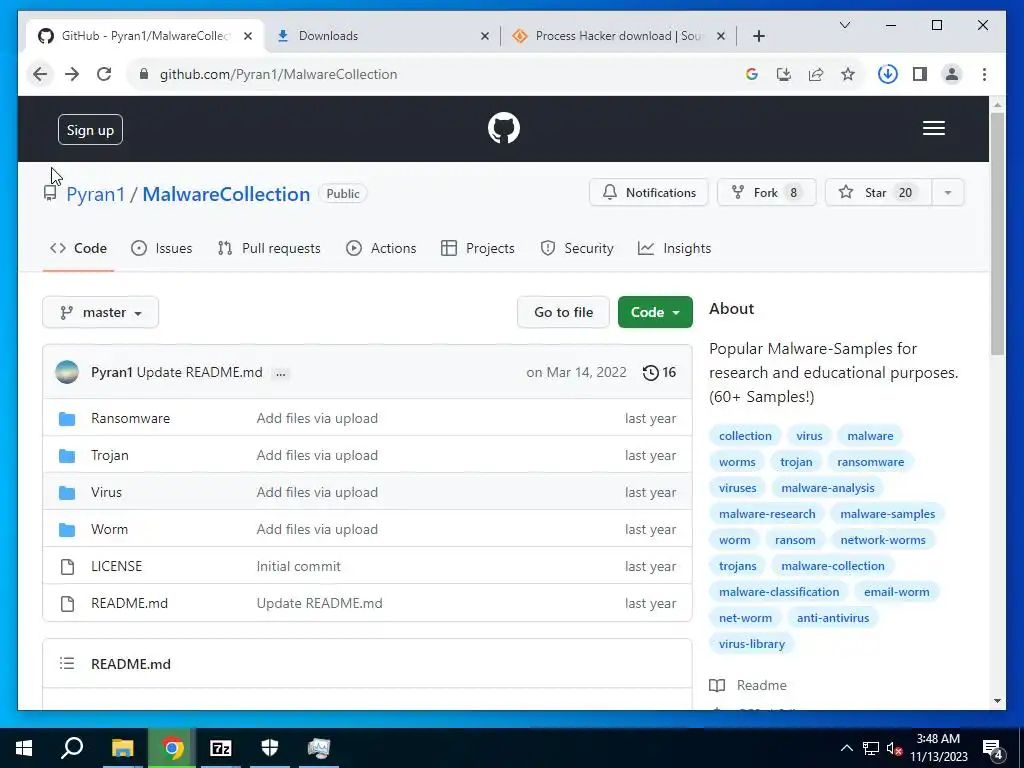The image size is (1024, 768).
Task: Click the malware-analysis topic tag
Action: tap(827, 488)
